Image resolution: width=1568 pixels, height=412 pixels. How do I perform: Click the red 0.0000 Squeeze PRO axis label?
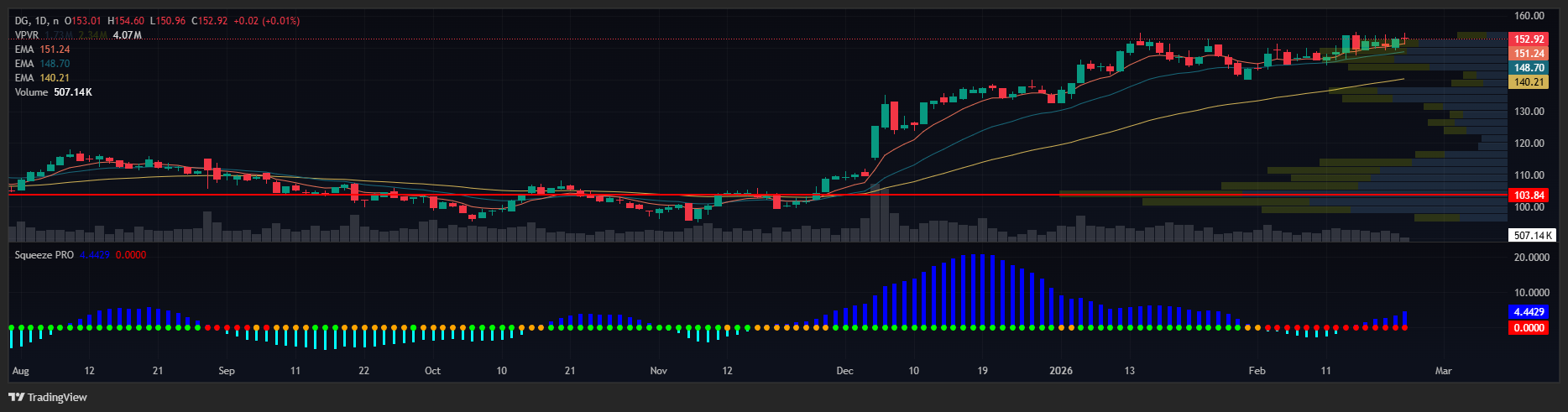point(1529,328)
